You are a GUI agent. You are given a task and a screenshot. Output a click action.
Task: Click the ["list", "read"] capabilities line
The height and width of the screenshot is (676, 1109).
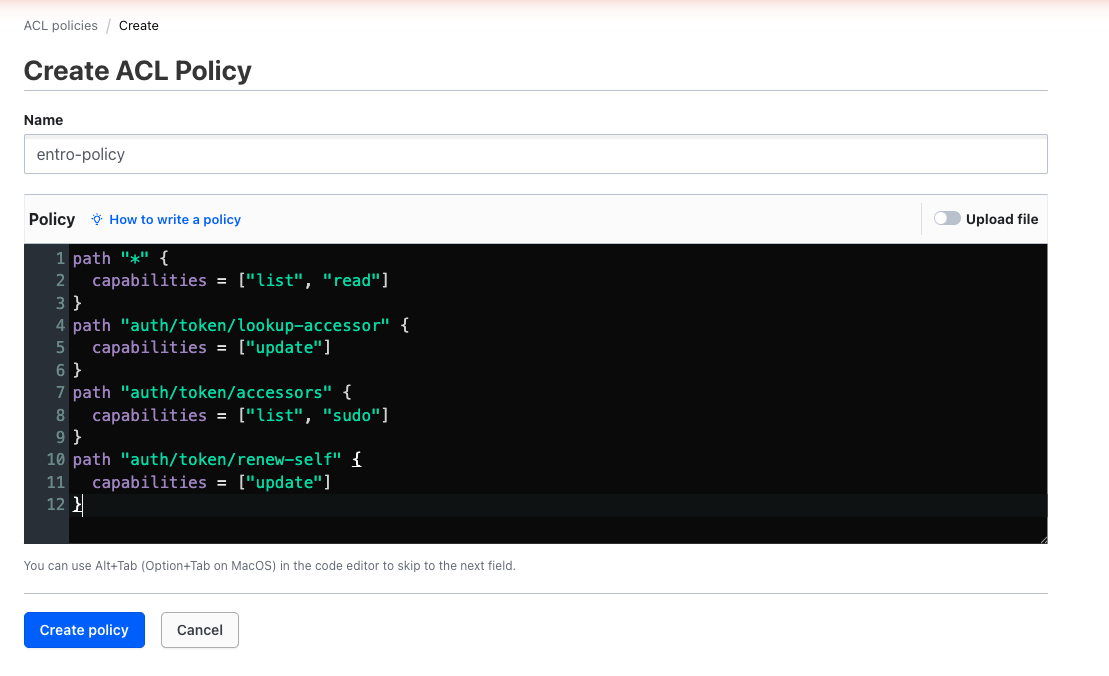pos(240,281)
